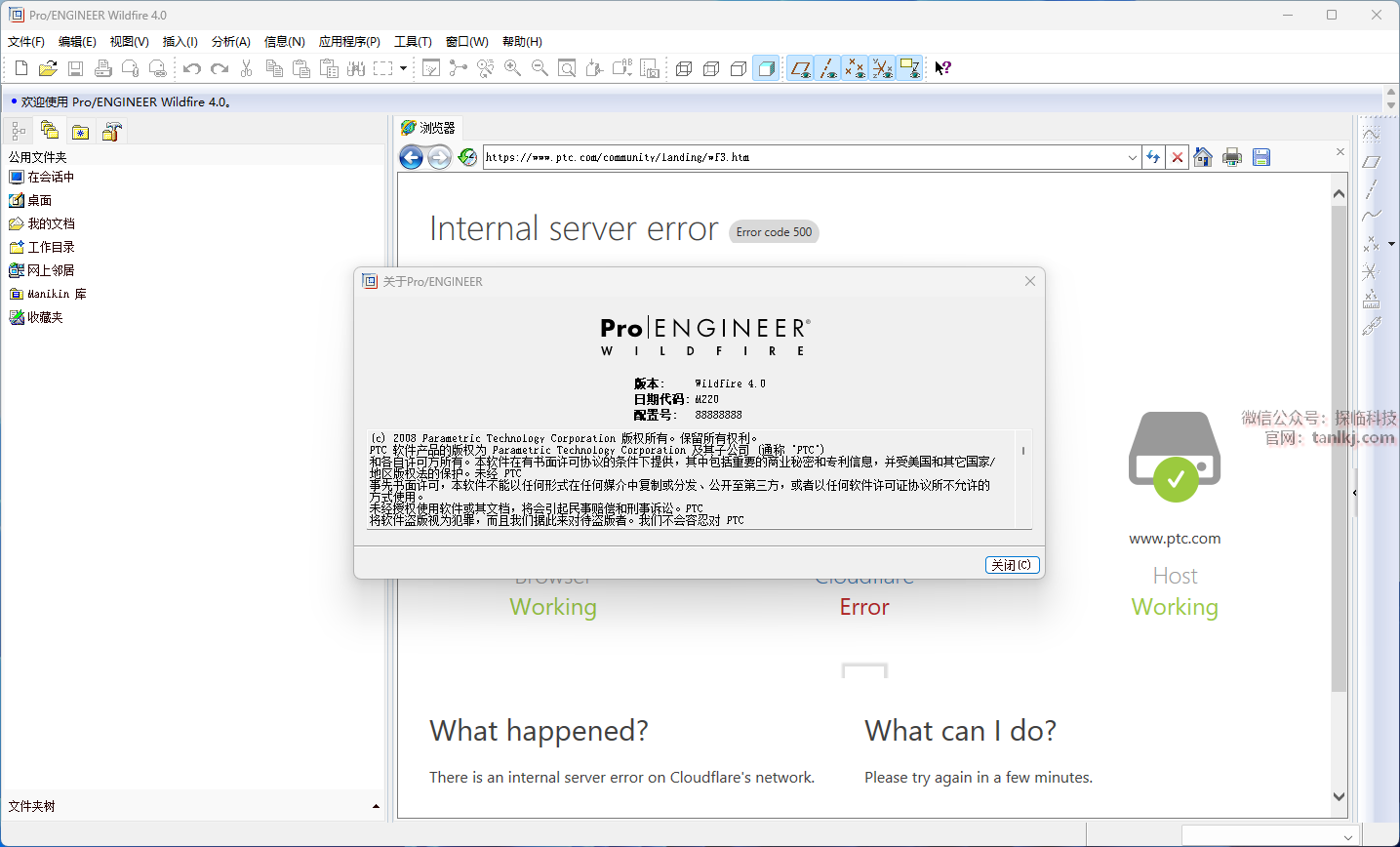Open the status bar selection filter dropdown
This screenshot has height=847, width=1400.
point(1348,837)
